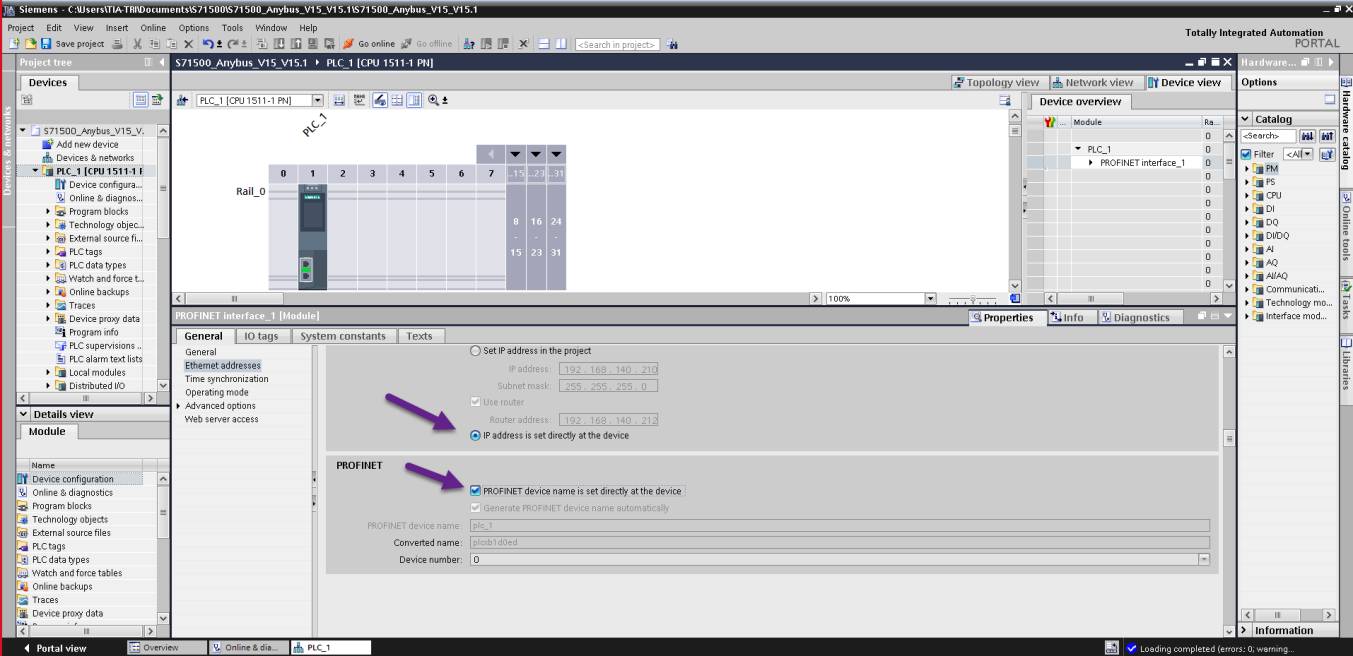Expand the CPU folder in hardware Catalog
Image resolution: width=1353 pixels, height=656 pixels.
1248,195
